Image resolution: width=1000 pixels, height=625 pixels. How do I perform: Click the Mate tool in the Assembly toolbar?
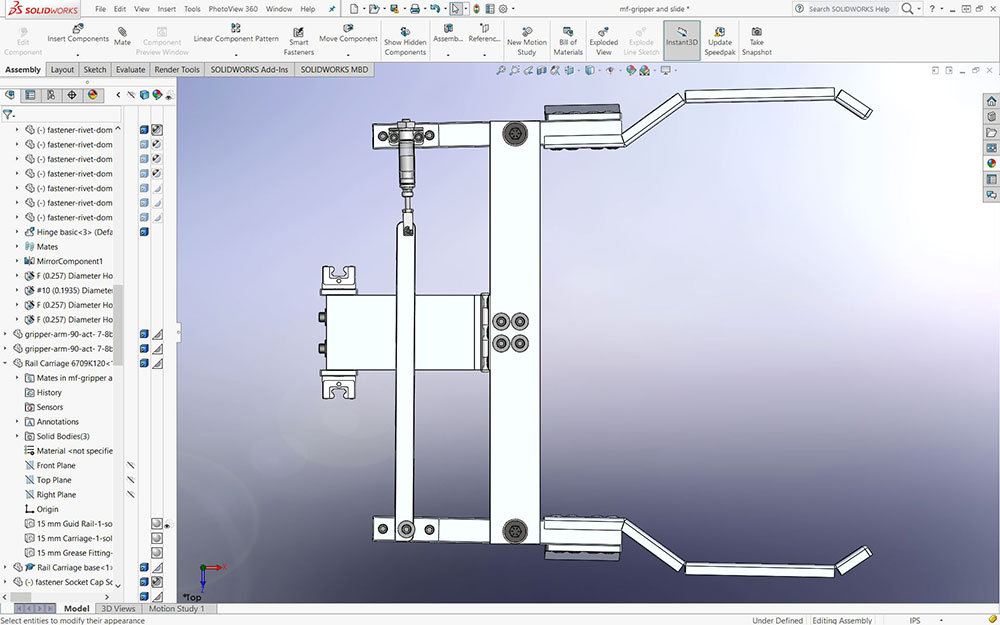pyautogui.click(x=122, y=36)
